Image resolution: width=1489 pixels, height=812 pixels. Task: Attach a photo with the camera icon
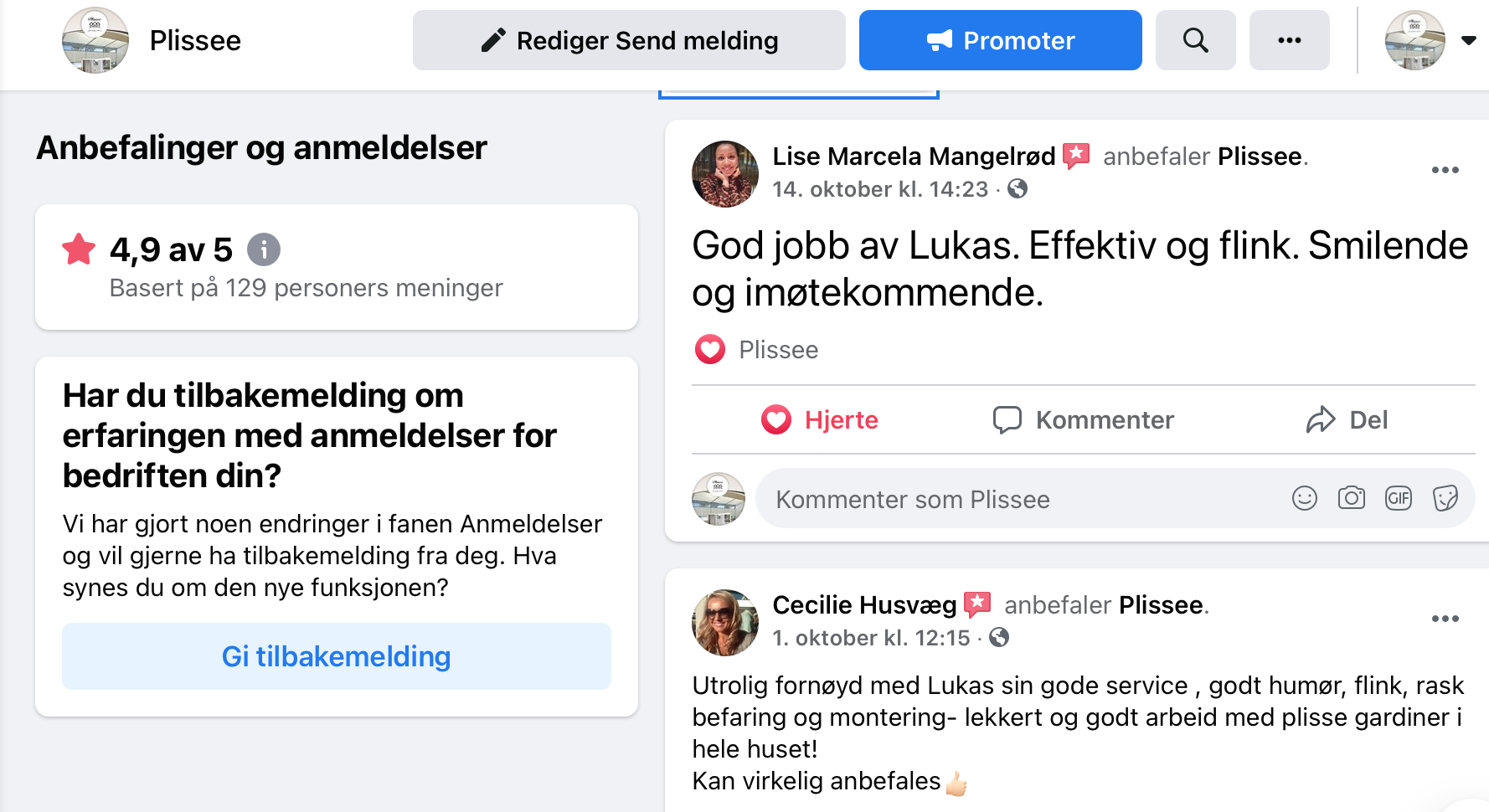click(1351, 499)
